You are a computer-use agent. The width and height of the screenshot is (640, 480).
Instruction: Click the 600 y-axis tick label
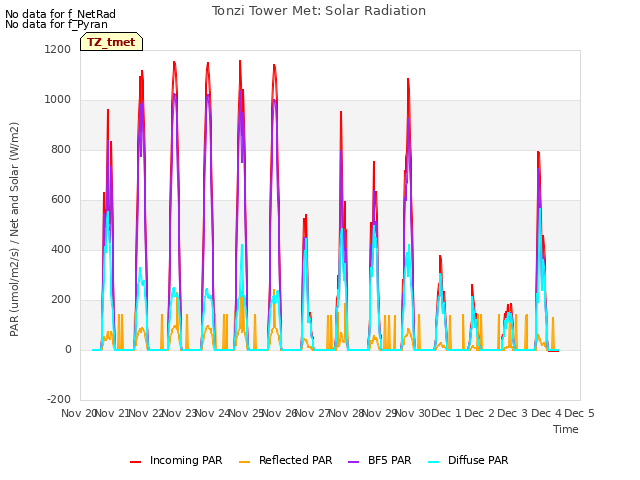click(61, 200)
